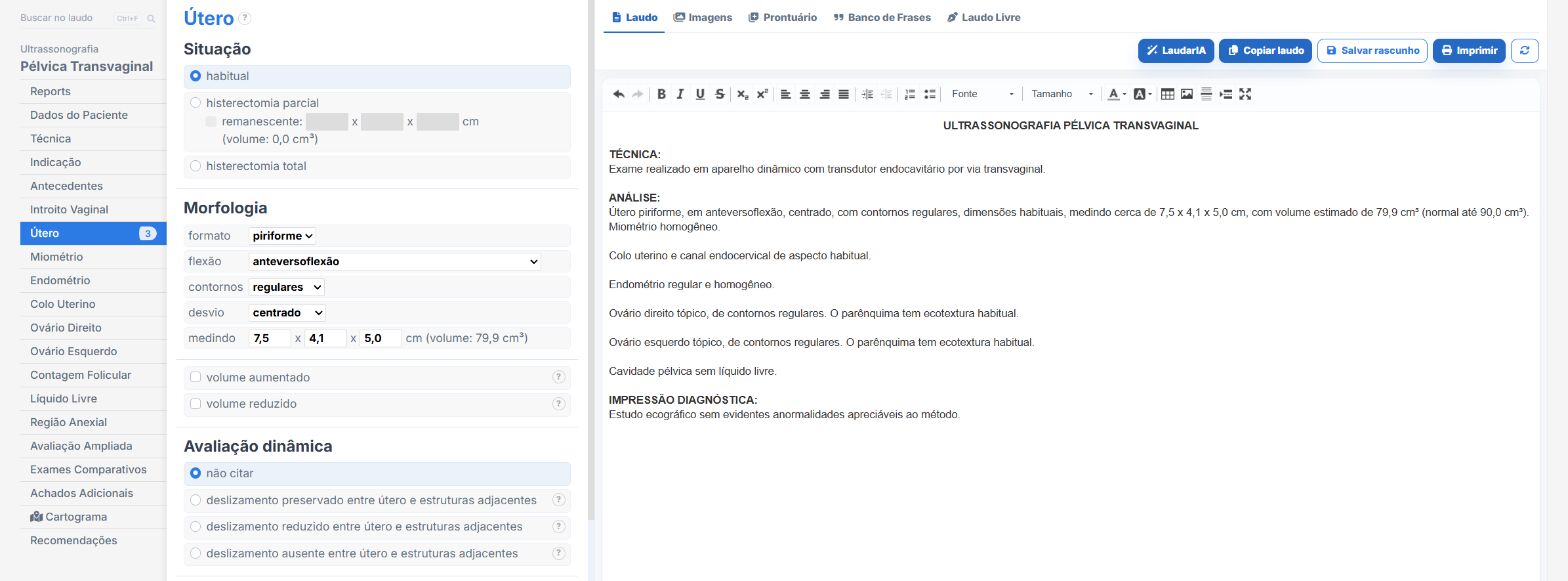Viewport: 1568px width, 581px height.
Task: Open the Tamanho size dropdown
Action: [x=1062, y=94]
